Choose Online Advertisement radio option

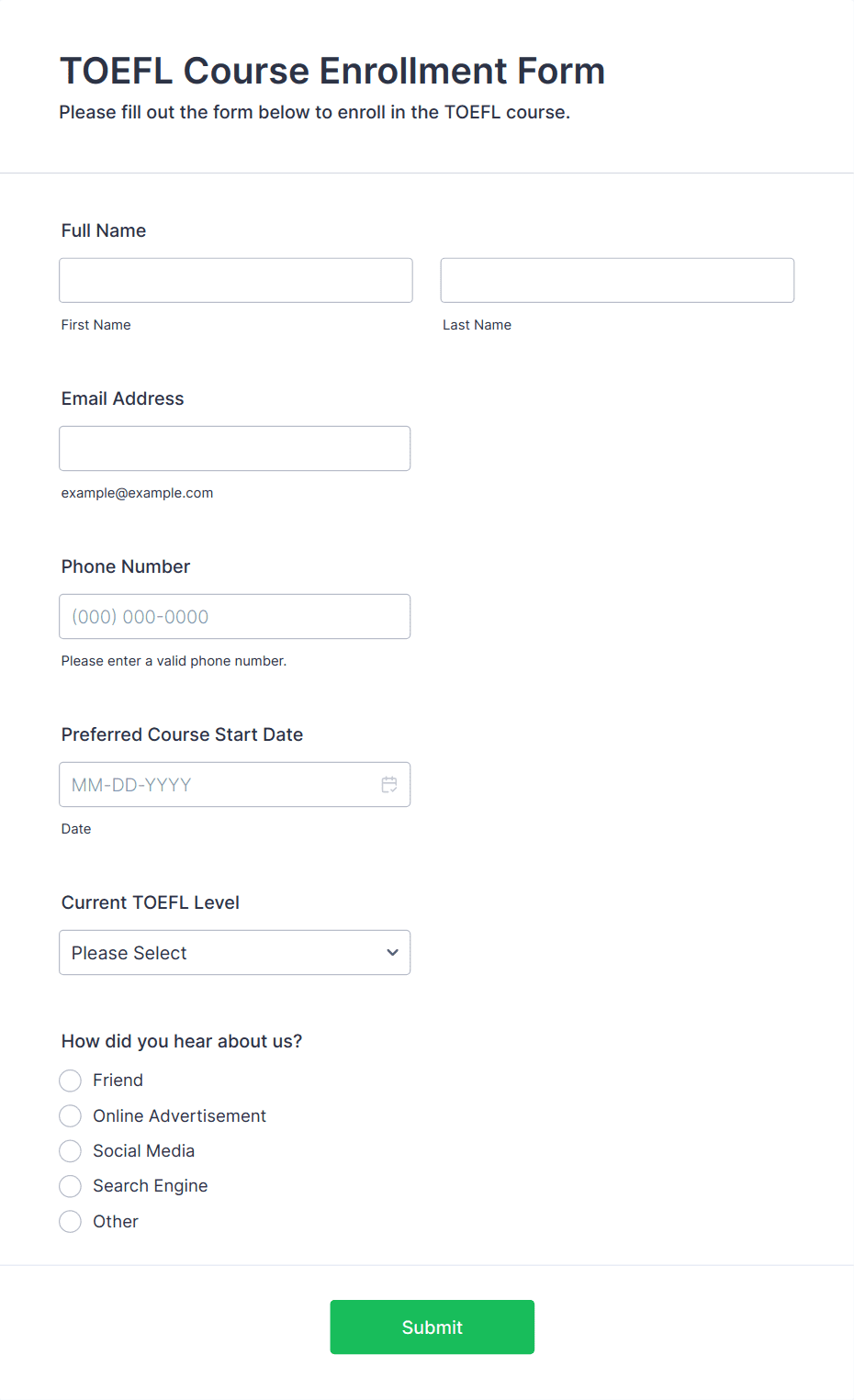[71, 1116]
